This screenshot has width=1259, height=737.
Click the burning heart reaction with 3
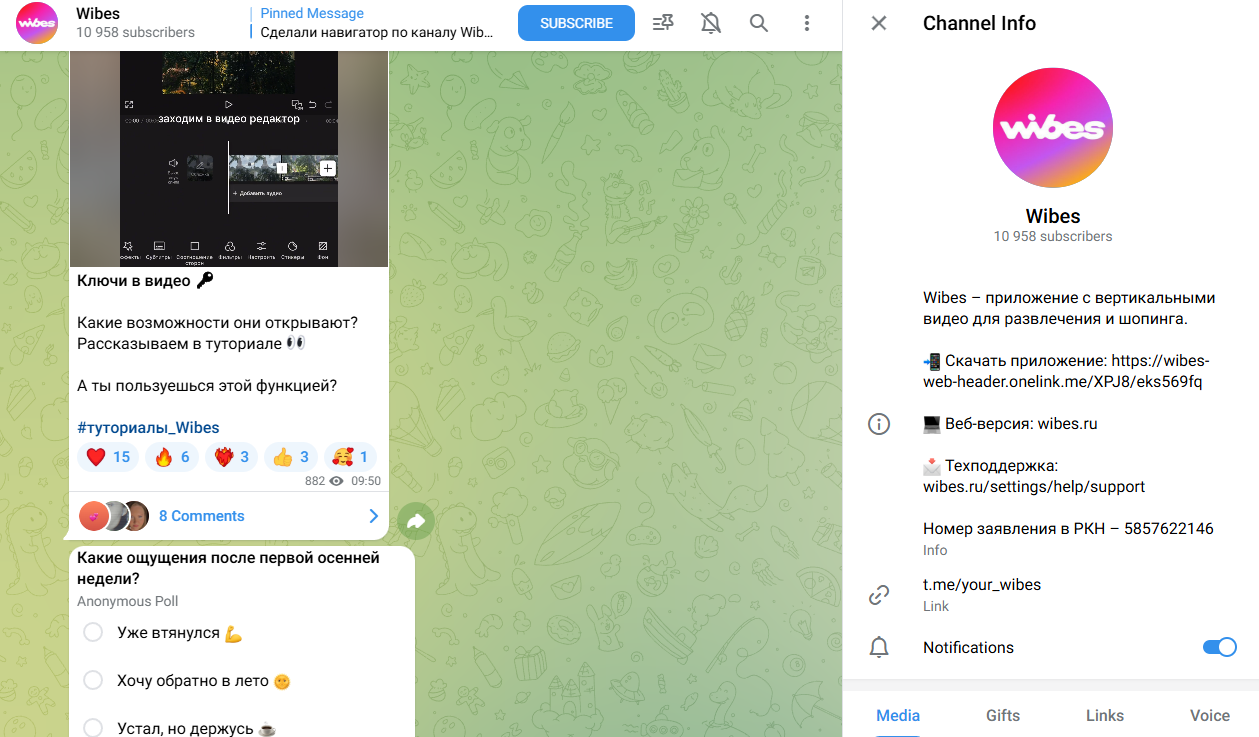[x=232, y=457]
